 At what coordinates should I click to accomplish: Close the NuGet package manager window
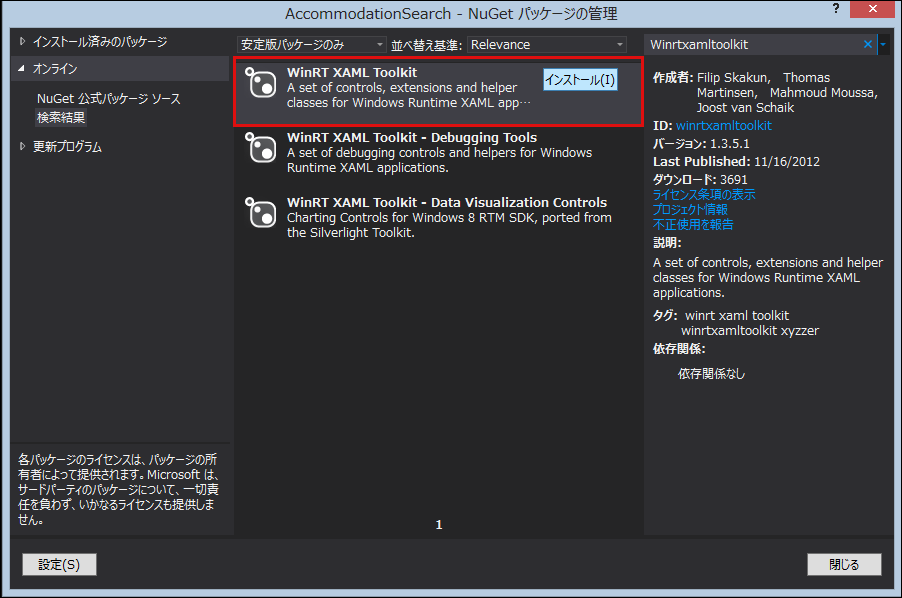pyautogui.click(x=873, y=9)
